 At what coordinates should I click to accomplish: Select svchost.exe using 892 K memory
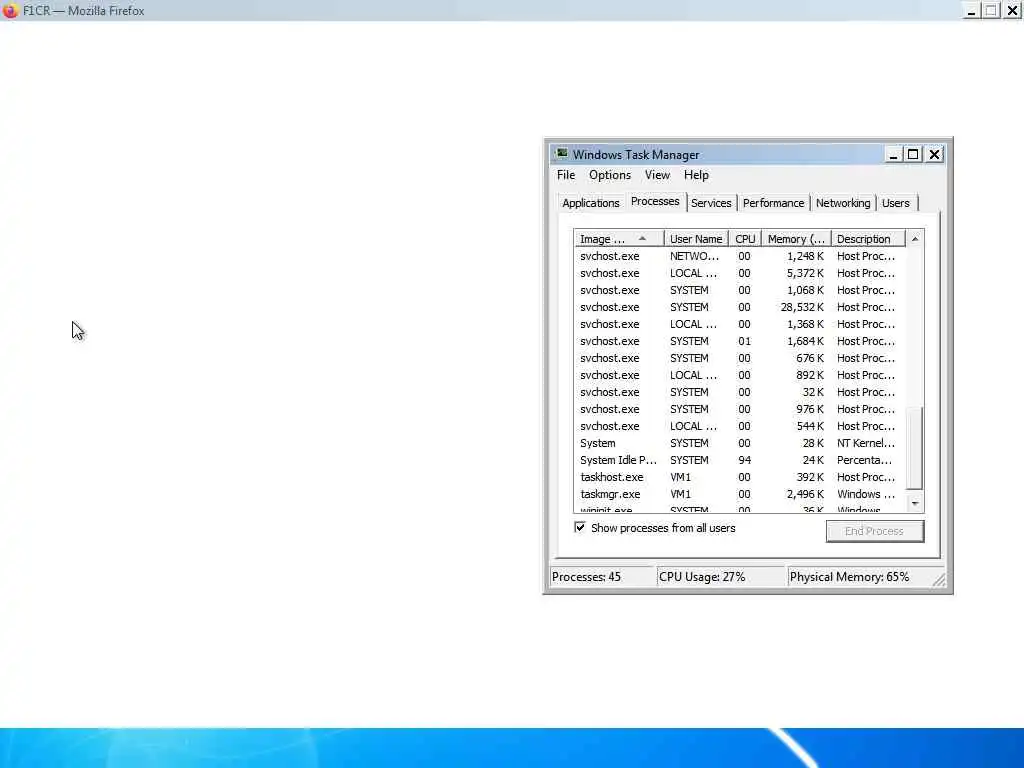[740, 376]
